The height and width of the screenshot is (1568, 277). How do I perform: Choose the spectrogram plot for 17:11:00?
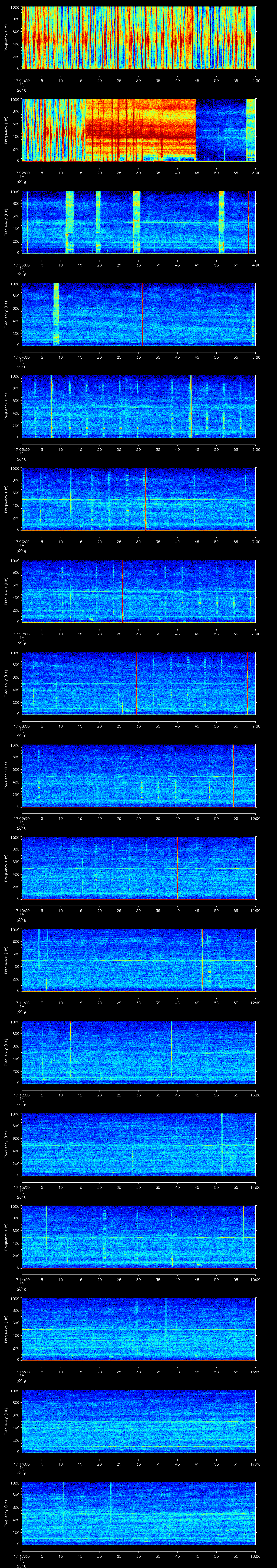click(x=139, y=960)
